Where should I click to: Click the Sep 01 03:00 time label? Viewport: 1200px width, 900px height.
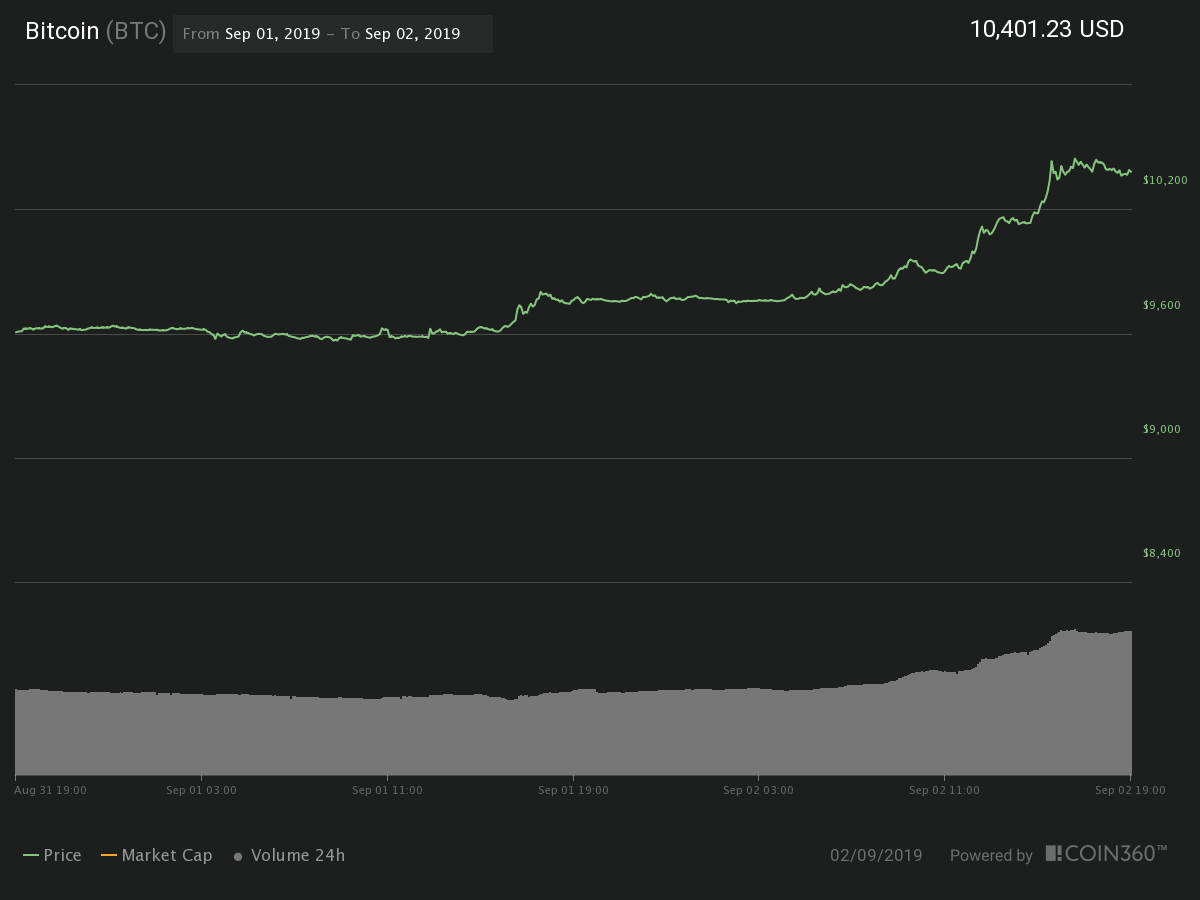pos(201,790)
